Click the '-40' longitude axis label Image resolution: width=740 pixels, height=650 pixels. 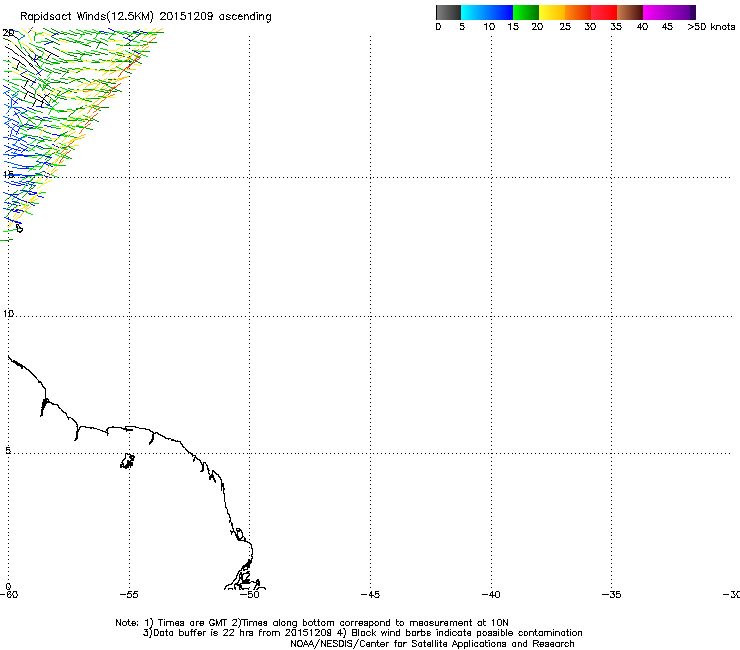point(491,595)
